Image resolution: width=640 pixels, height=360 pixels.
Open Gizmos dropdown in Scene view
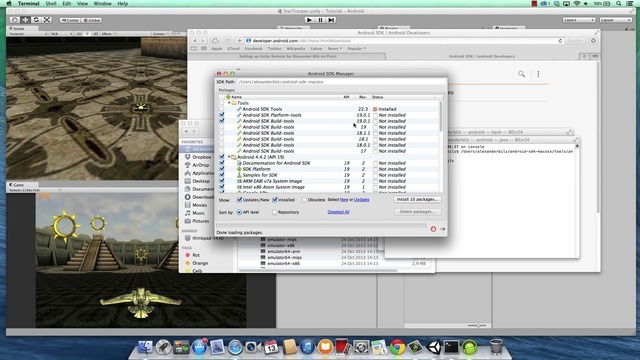[x=160, y=34]
